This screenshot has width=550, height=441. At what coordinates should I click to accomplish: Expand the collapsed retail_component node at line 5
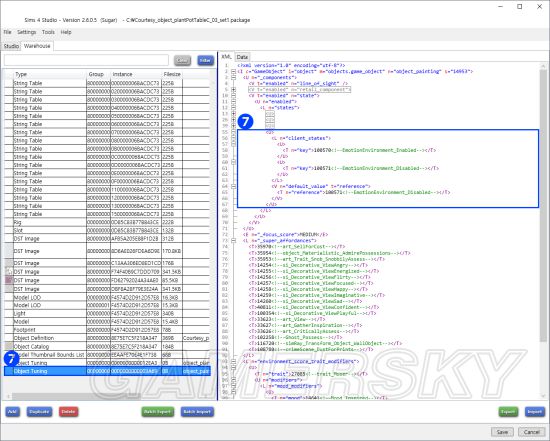tap(234, 90)
